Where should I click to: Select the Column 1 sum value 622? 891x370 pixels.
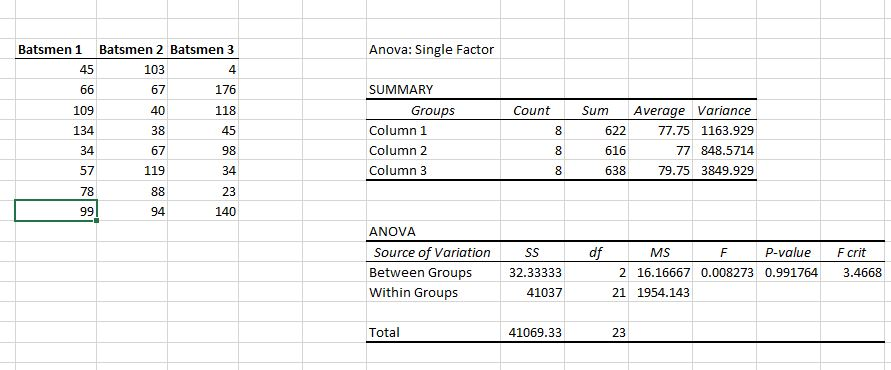(596, 131)
